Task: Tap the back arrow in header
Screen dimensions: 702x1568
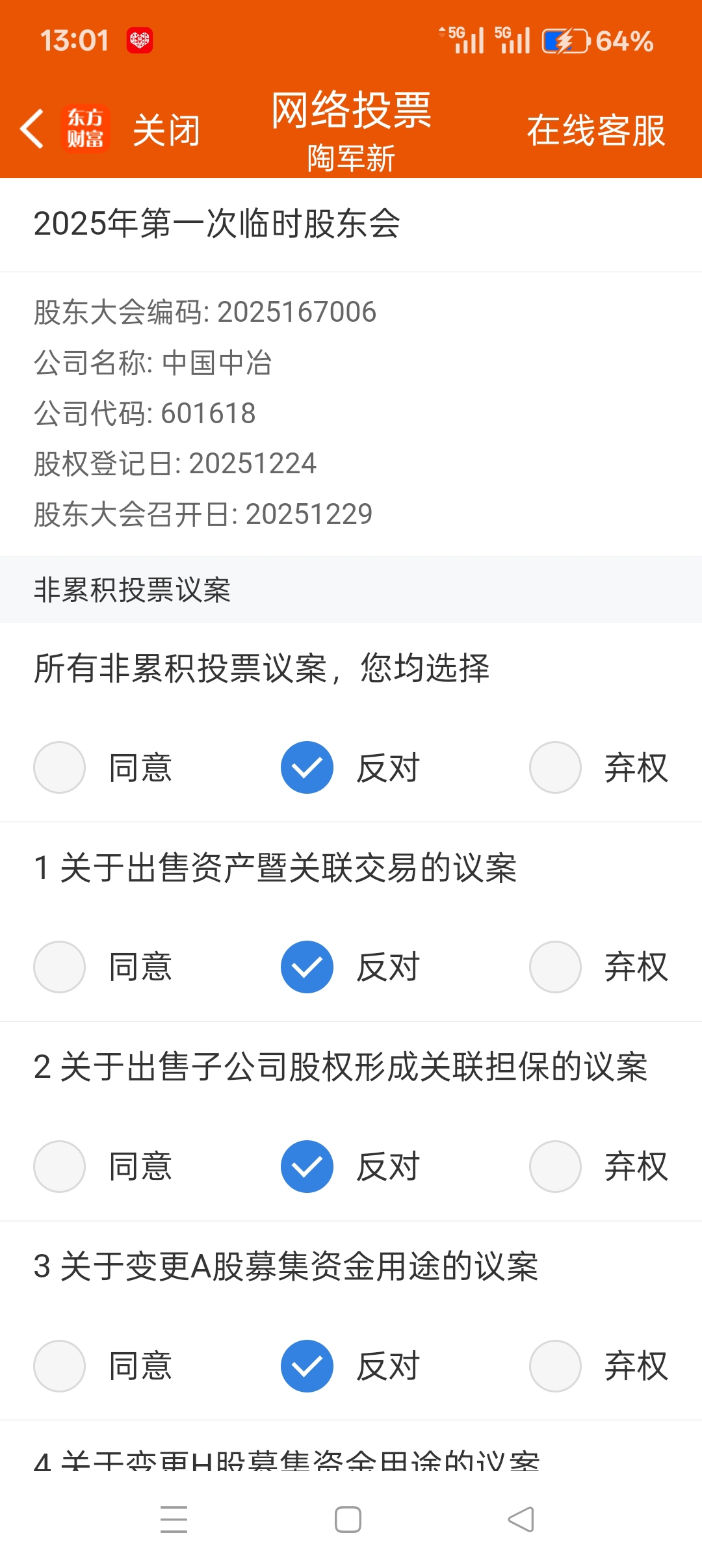Action: click(32, 129)
